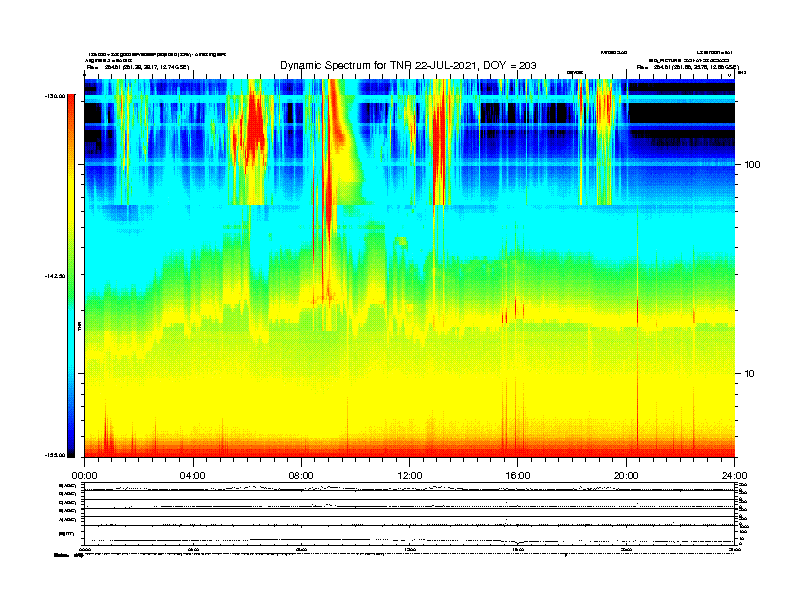Click the 00:00 time axis label

pos(84,476)
